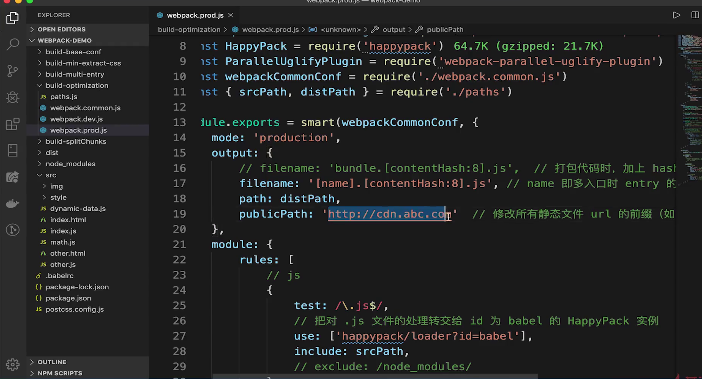Click the Run icon in editor title bar
Screen dimensions: 702x379
tap(676, 15)
